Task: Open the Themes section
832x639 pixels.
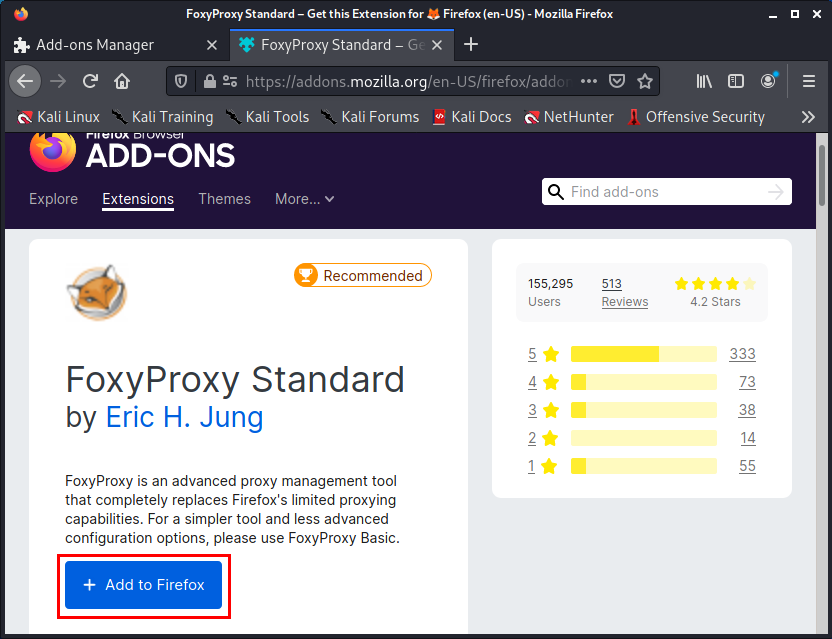Action: 224,199
